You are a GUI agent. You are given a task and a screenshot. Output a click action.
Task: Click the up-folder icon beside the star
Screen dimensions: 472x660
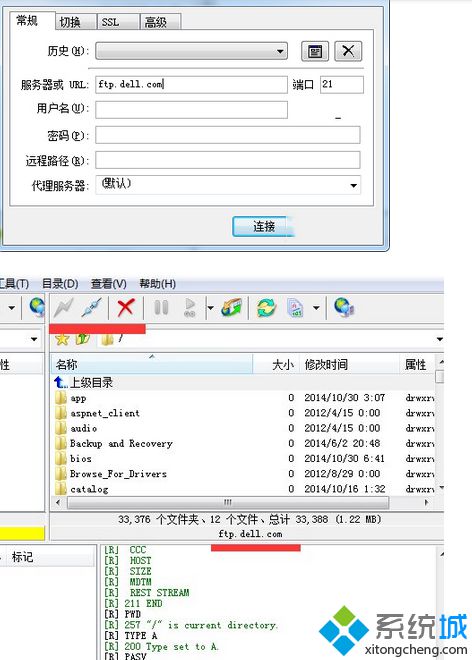[83, 339]
